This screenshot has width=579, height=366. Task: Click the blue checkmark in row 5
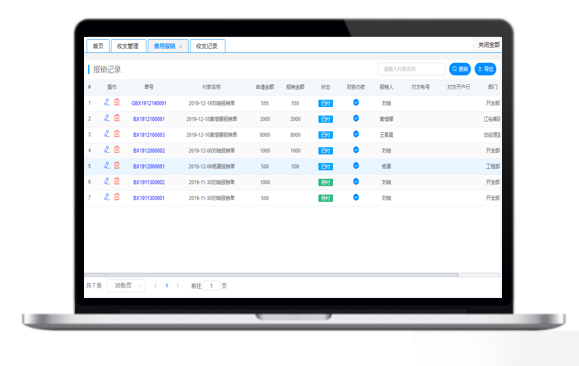[356, 166]
